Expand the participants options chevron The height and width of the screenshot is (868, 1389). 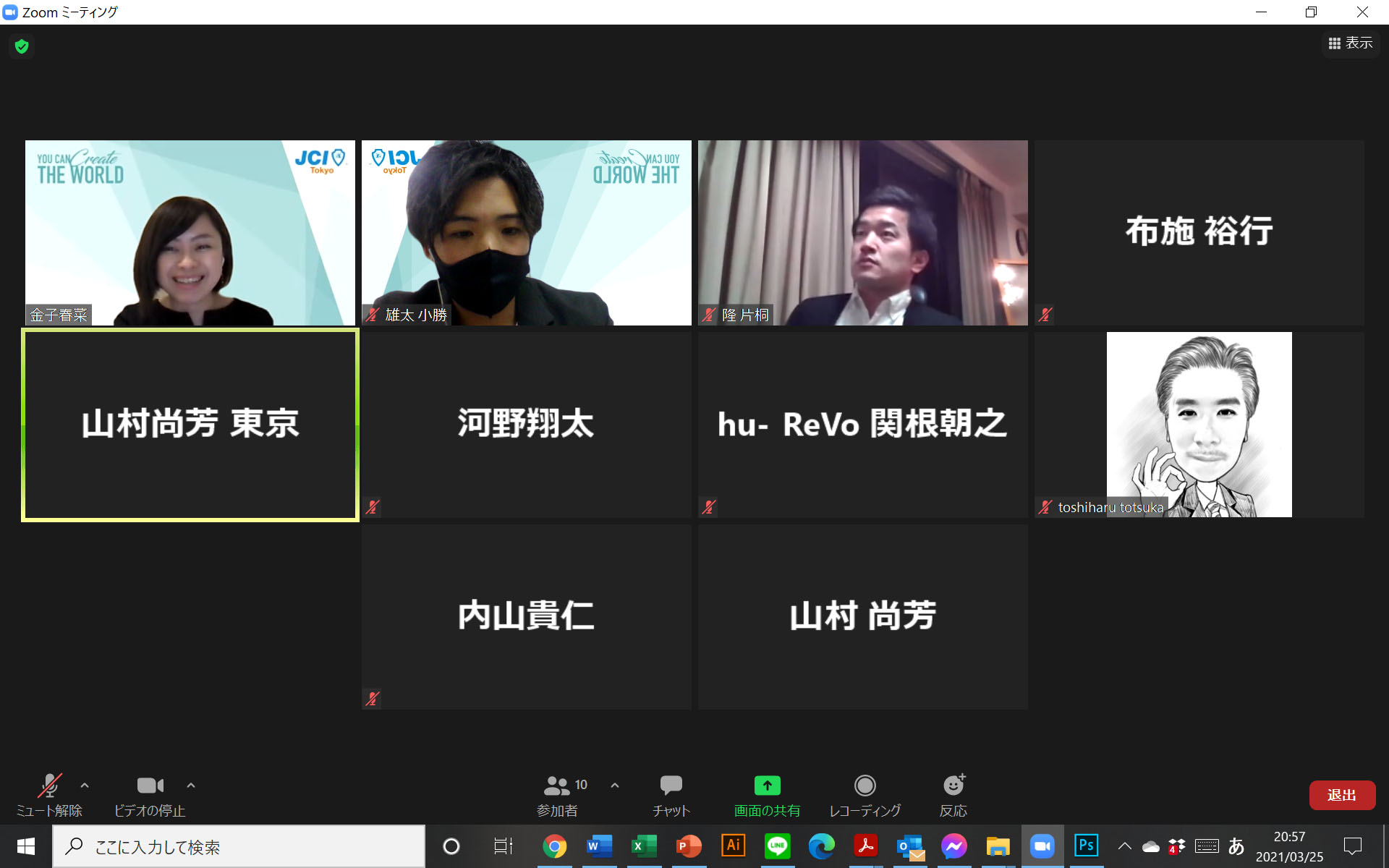615,786
